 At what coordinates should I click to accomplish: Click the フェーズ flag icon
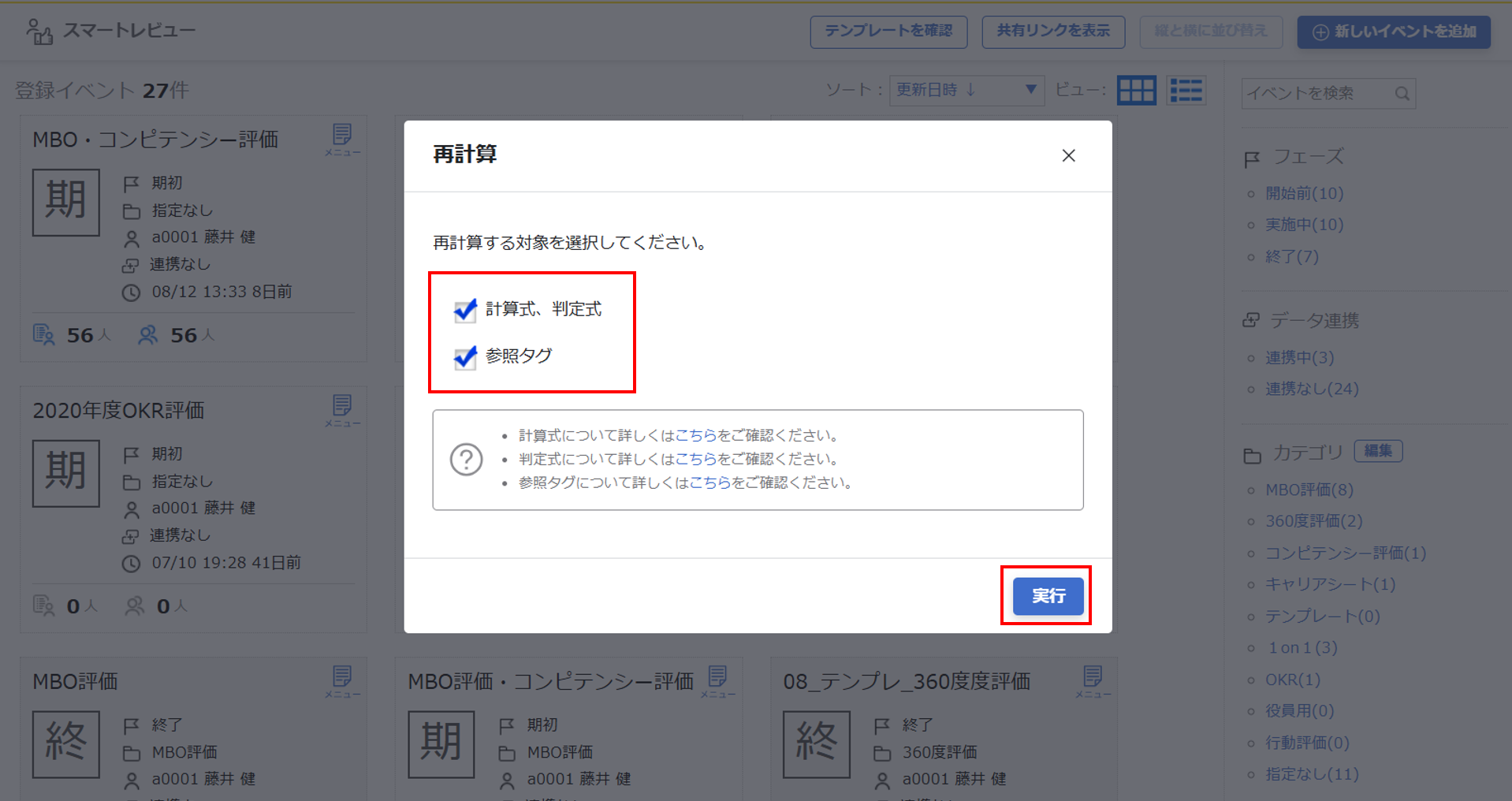(x=1252, y=160)
